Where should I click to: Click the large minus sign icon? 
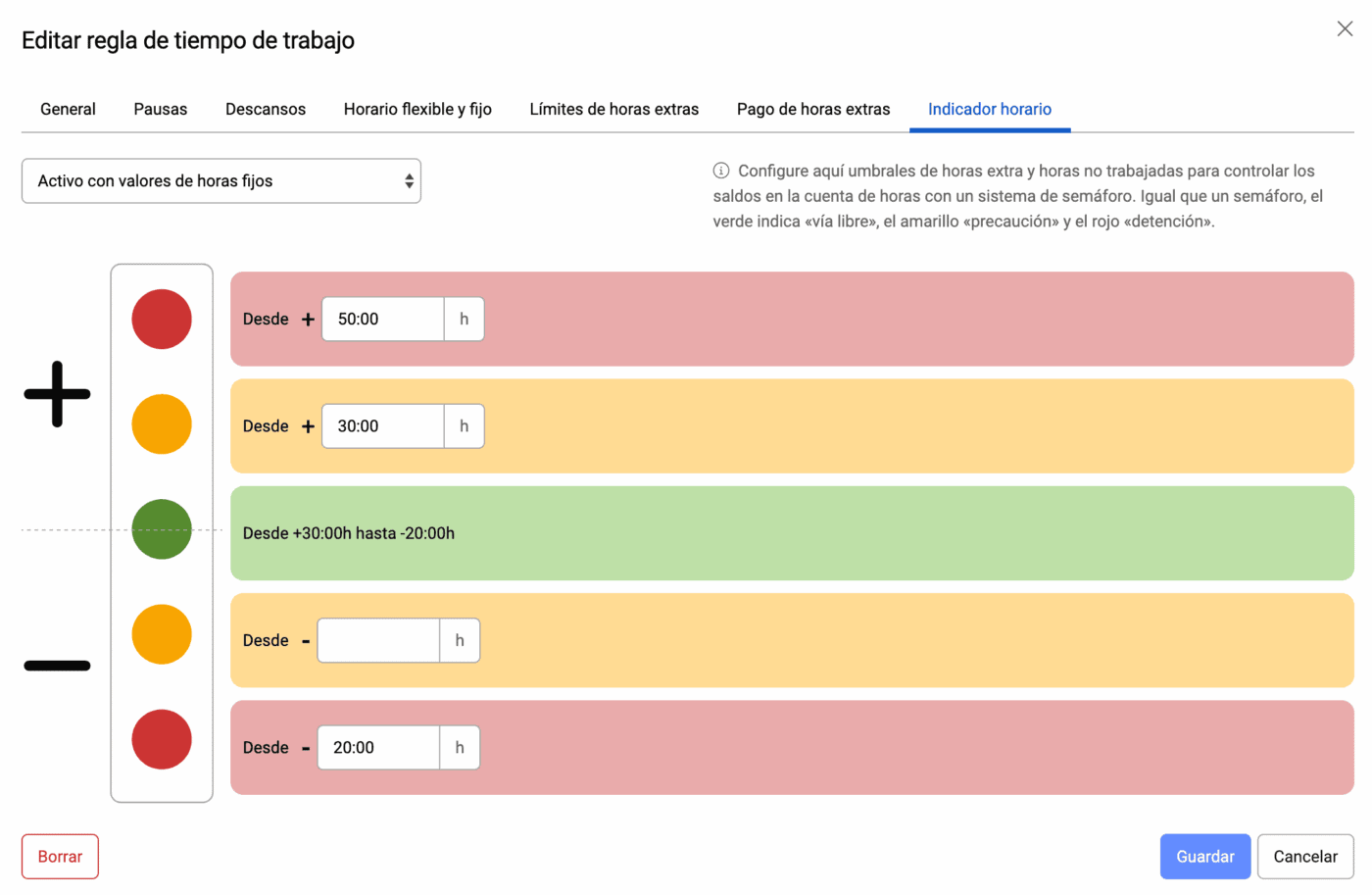57,666
